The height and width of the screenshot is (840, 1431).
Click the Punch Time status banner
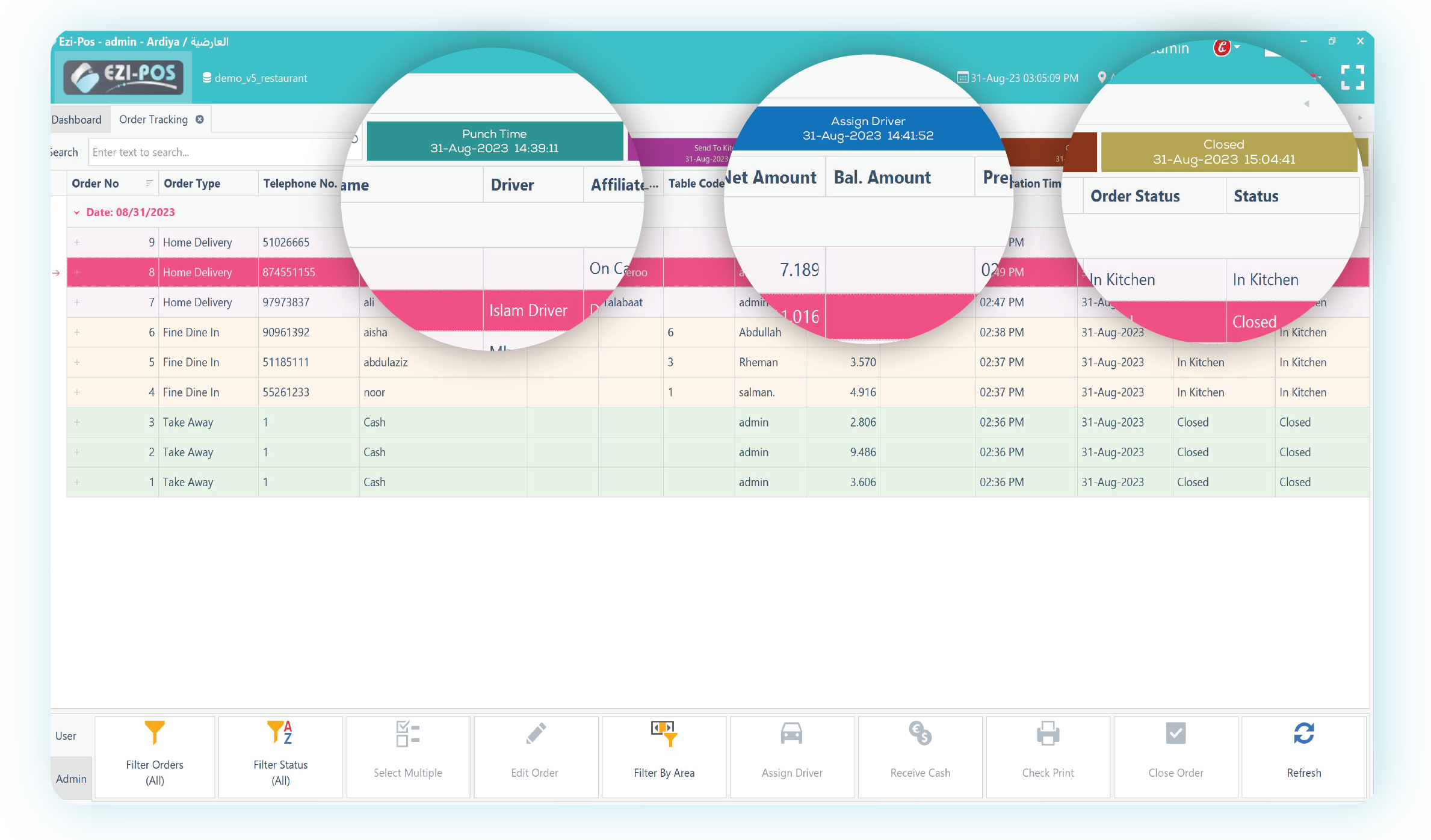pyautogui.click(x=494, y=141)
